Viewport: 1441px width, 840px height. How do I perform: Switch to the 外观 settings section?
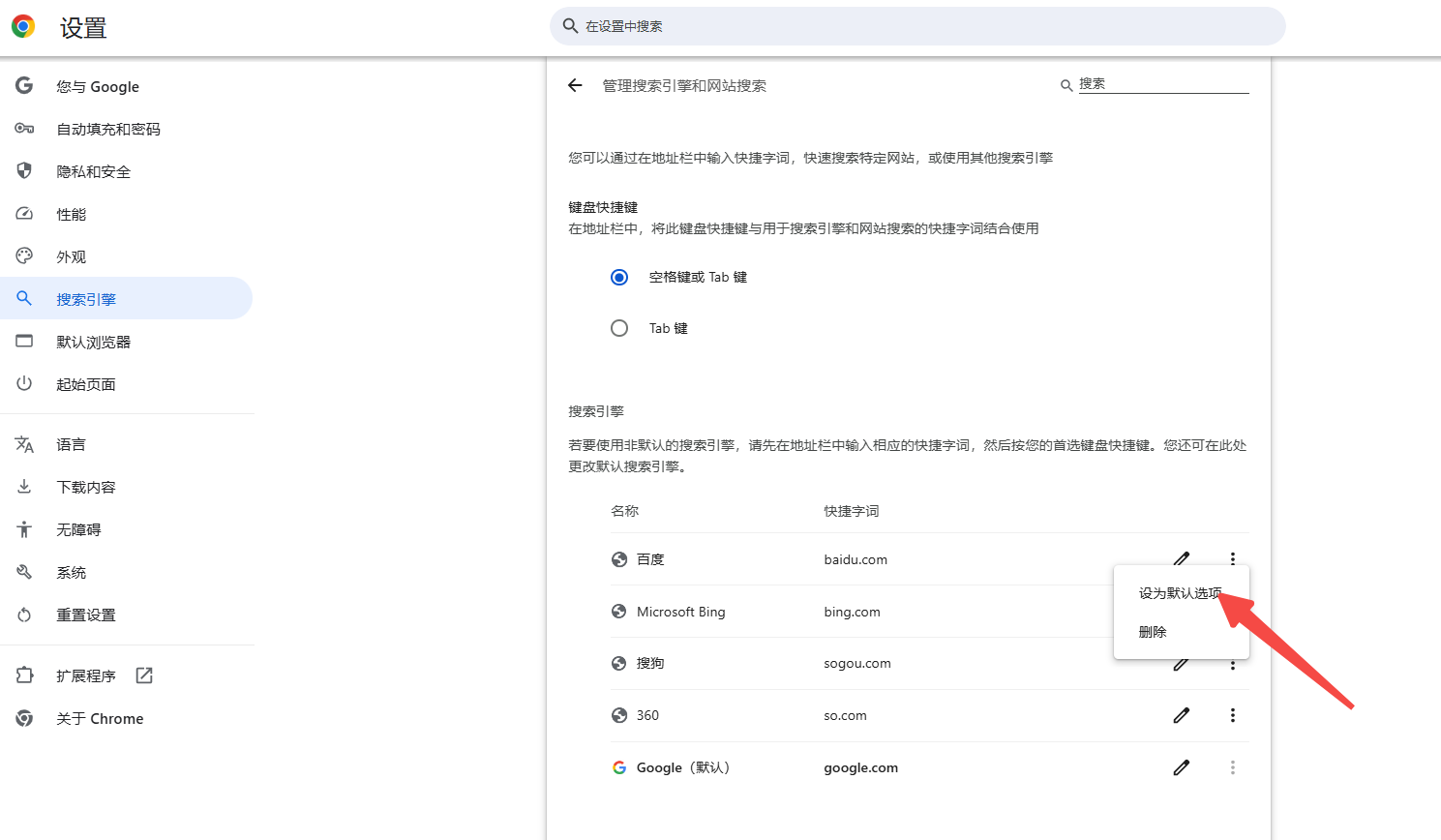(72, 255)
